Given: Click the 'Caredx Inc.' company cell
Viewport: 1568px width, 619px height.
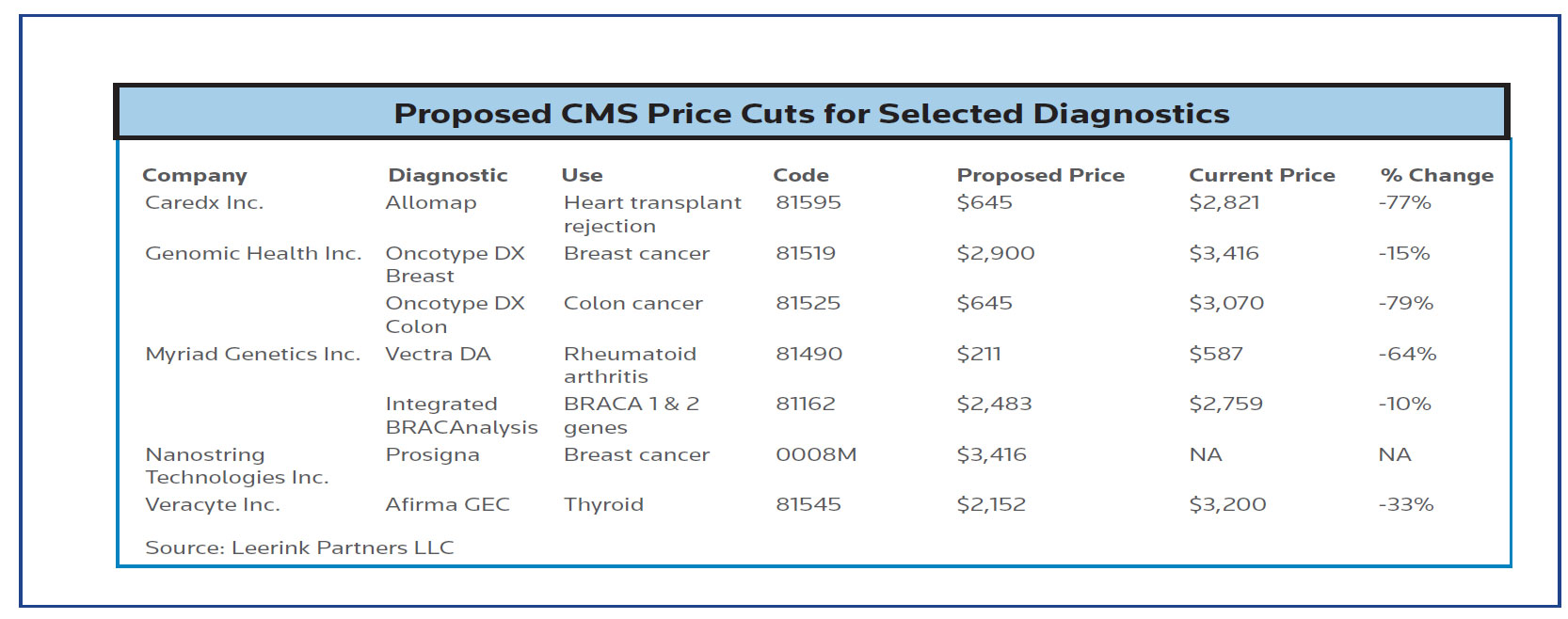Looking at the screenshot, I should pyautogui.click(x=204, y=202).
